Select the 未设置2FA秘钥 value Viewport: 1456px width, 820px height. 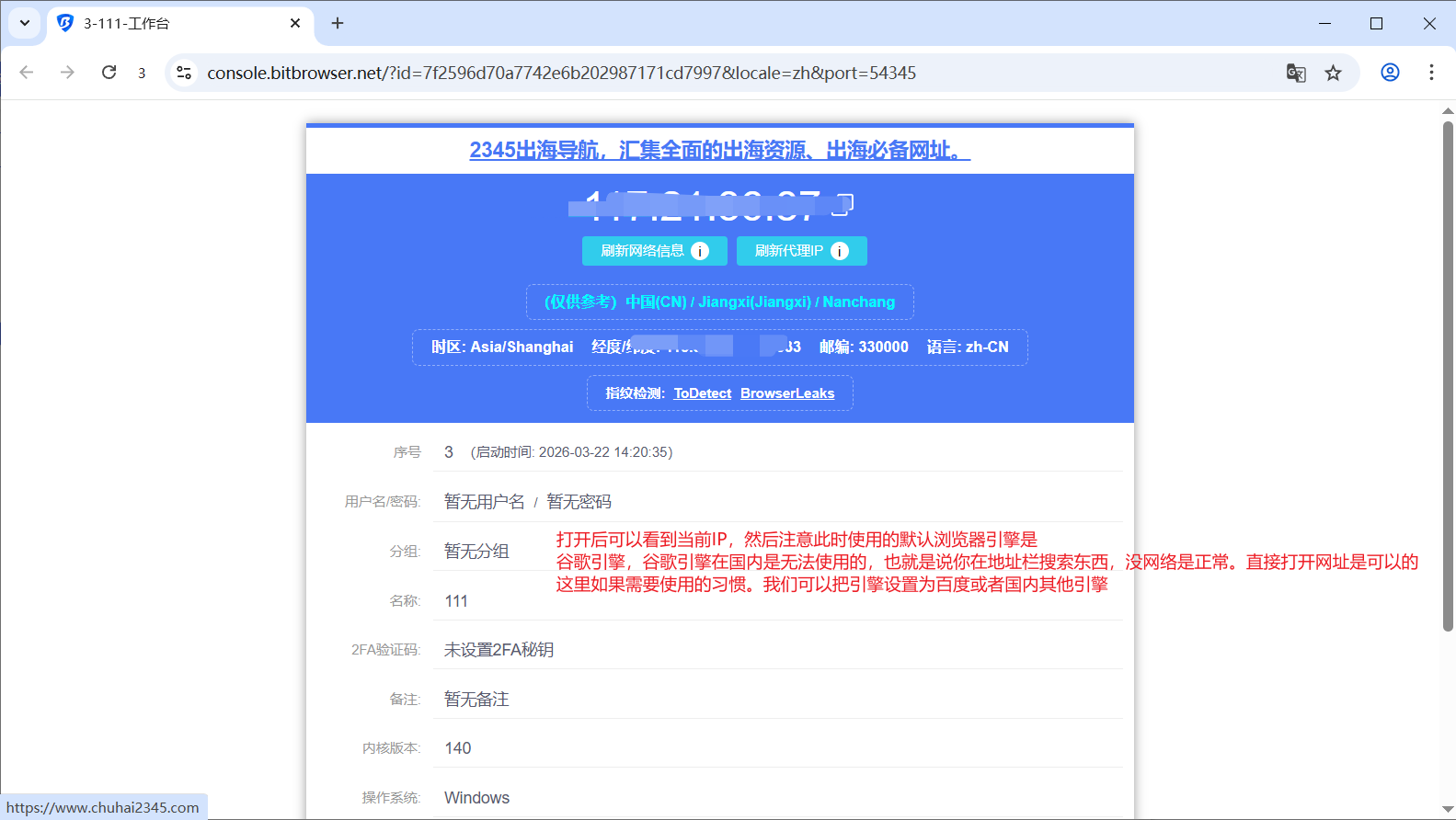tap(499, 650)
